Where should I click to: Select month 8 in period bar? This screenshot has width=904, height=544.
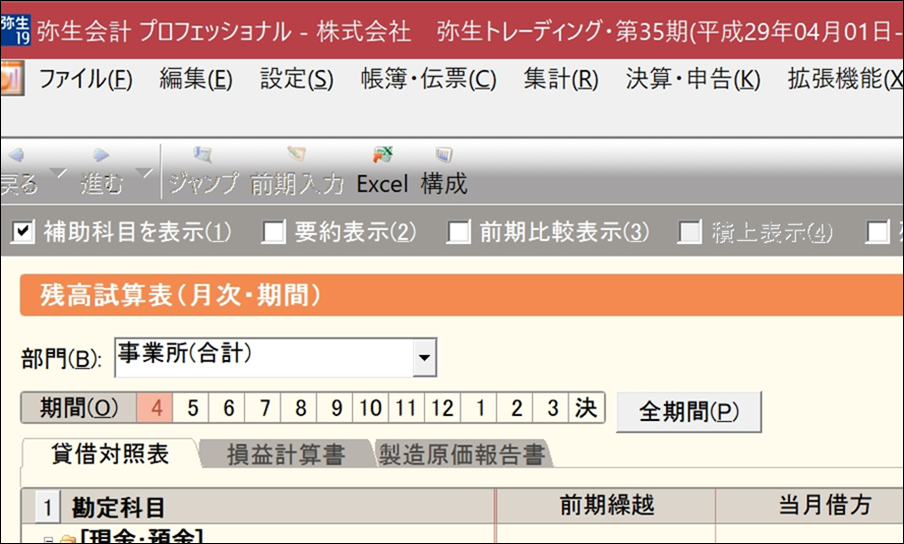pos(299,408)
